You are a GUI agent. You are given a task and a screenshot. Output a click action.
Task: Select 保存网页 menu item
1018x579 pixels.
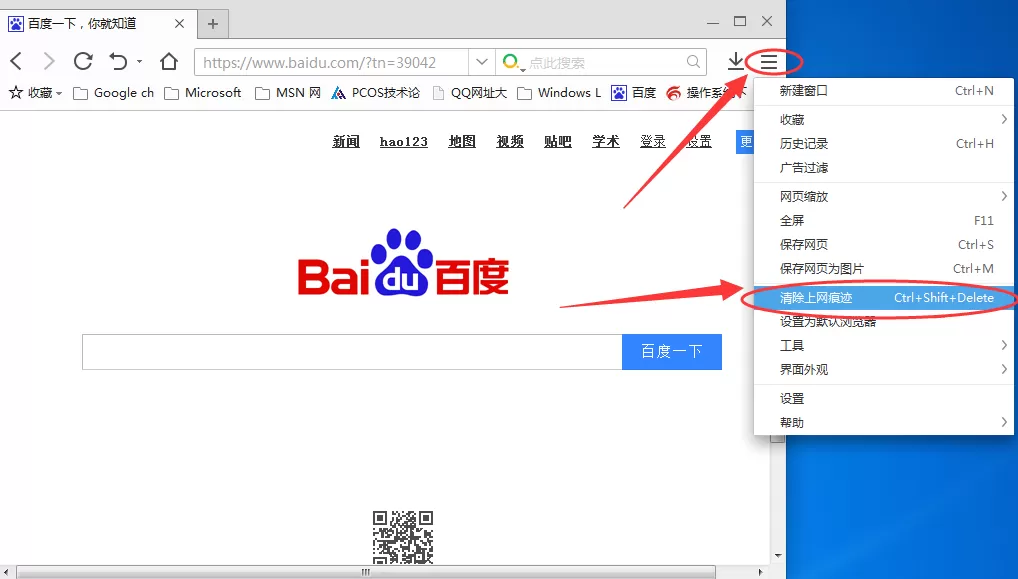point(884,244)
